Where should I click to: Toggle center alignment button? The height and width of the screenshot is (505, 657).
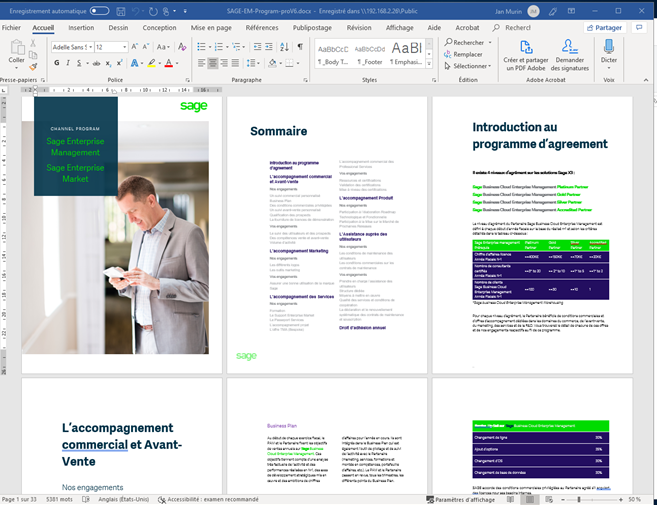pyautogui.click(x=213, y=63)
